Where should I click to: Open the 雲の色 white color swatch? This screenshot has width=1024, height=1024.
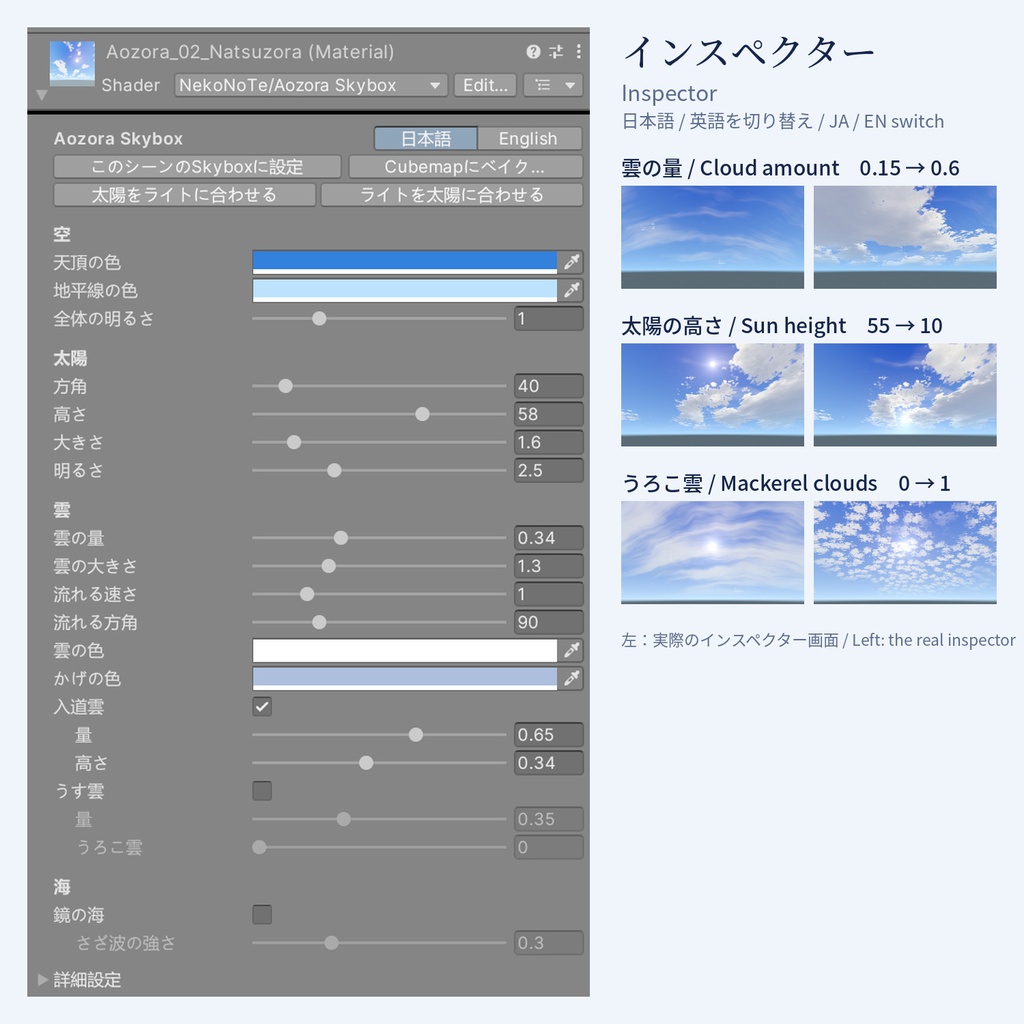[x=405, y=650]
